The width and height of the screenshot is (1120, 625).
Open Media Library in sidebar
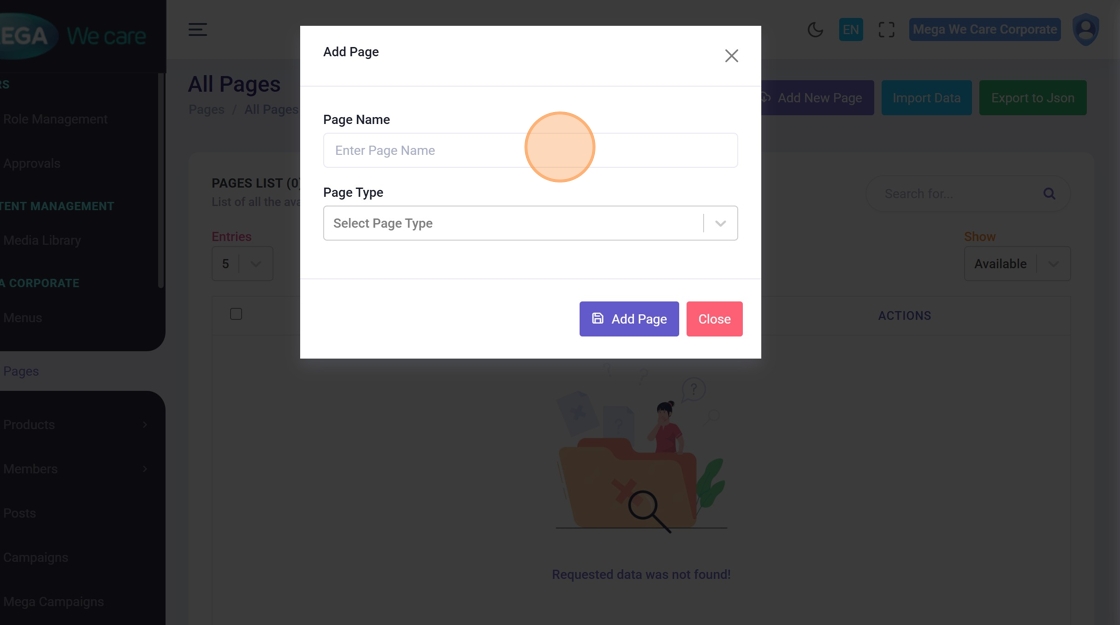click(x=42, y=241)
